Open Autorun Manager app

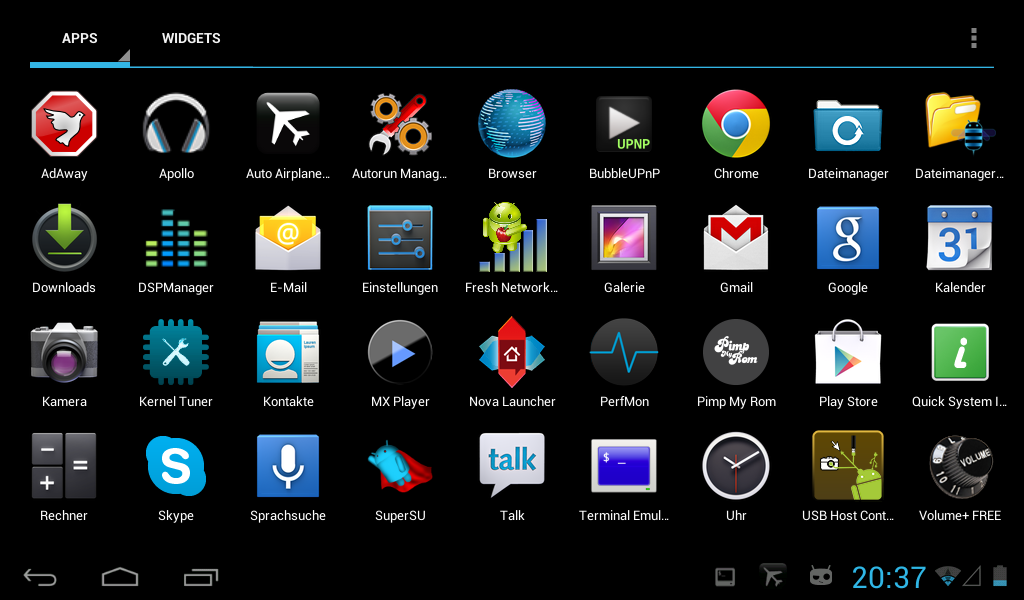pos(400,124)
